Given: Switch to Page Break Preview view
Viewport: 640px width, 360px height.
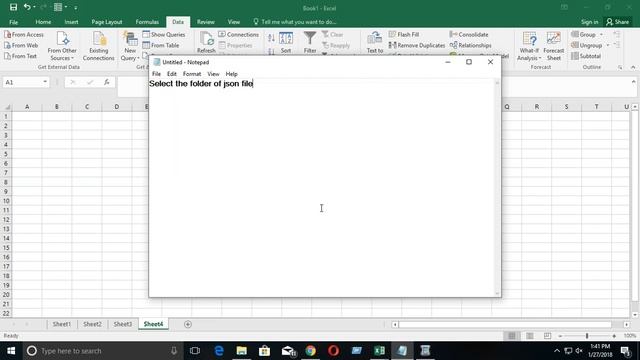Looking at the screenshot, I should point(547,336).
